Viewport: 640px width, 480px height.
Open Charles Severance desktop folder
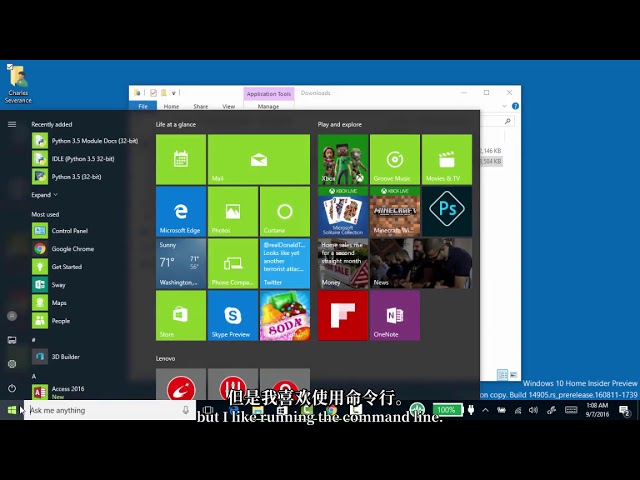[18, 84]
